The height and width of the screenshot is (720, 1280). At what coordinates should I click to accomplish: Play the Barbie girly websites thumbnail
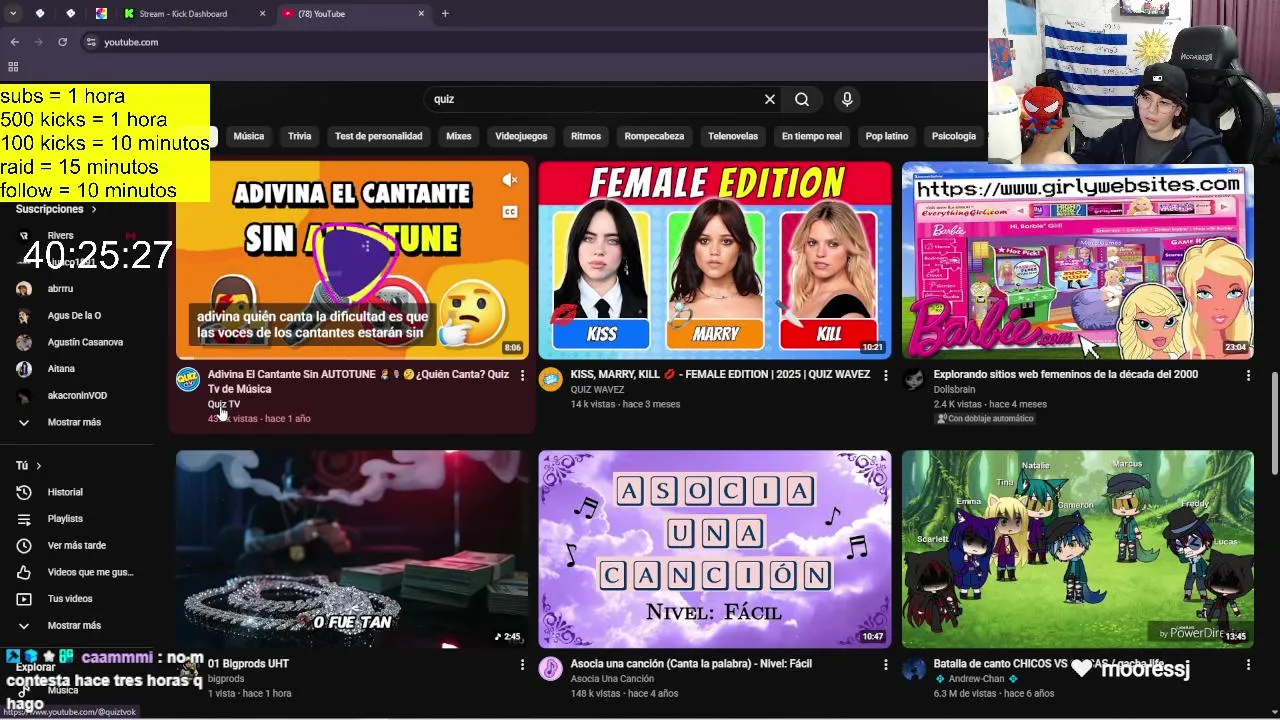[x=1078, y=260]
